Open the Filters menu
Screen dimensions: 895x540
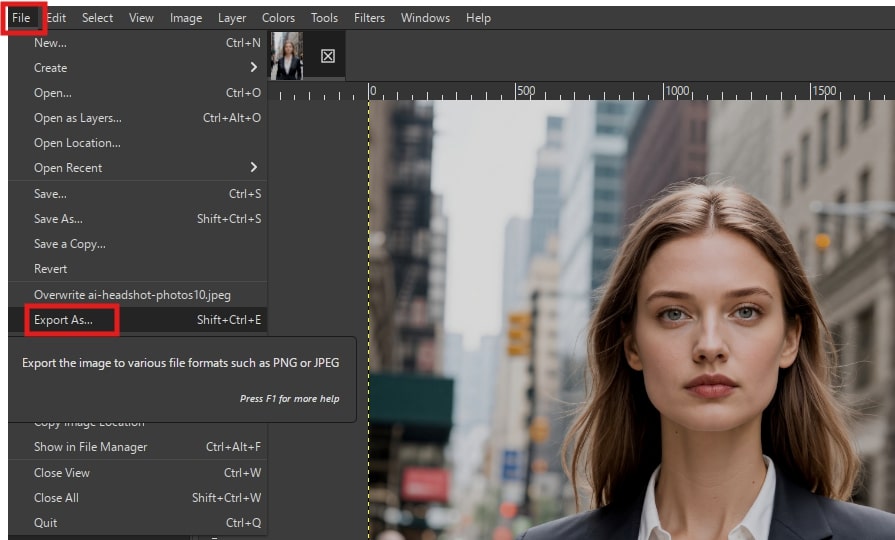[x=369, y=18]
